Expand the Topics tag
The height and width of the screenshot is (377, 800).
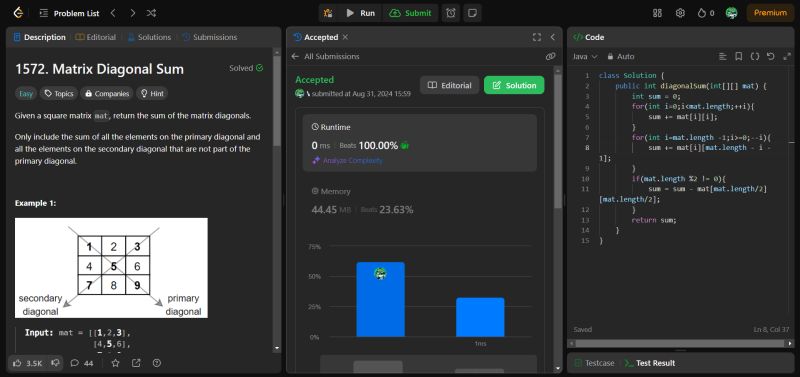point(59,94)
